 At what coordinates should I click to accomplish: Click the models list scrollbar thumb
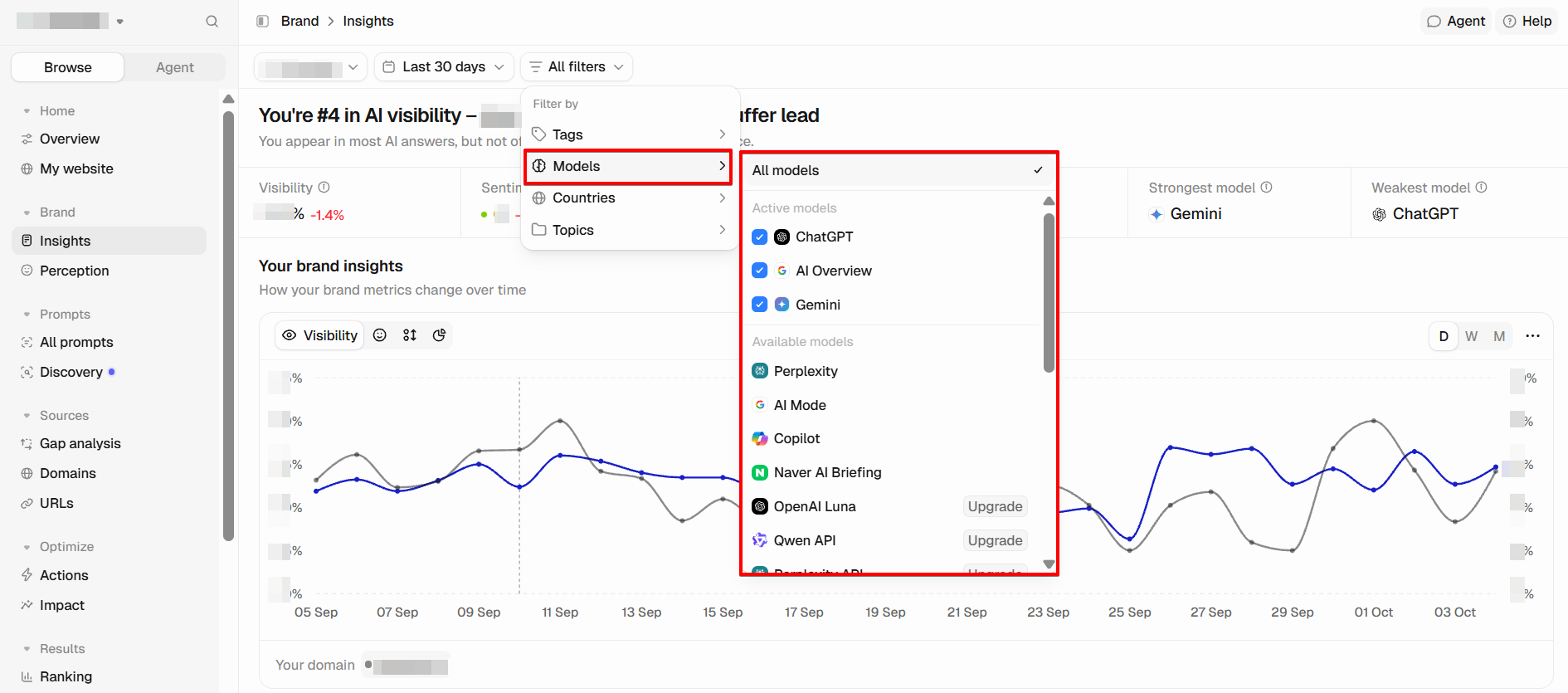(x=1049, y=293)
